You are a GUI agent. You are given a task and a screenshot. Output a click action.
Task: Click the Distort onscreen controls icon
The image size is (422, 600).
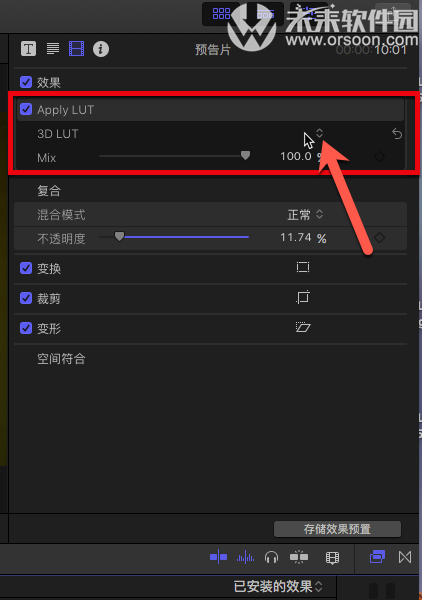(303, 327)
